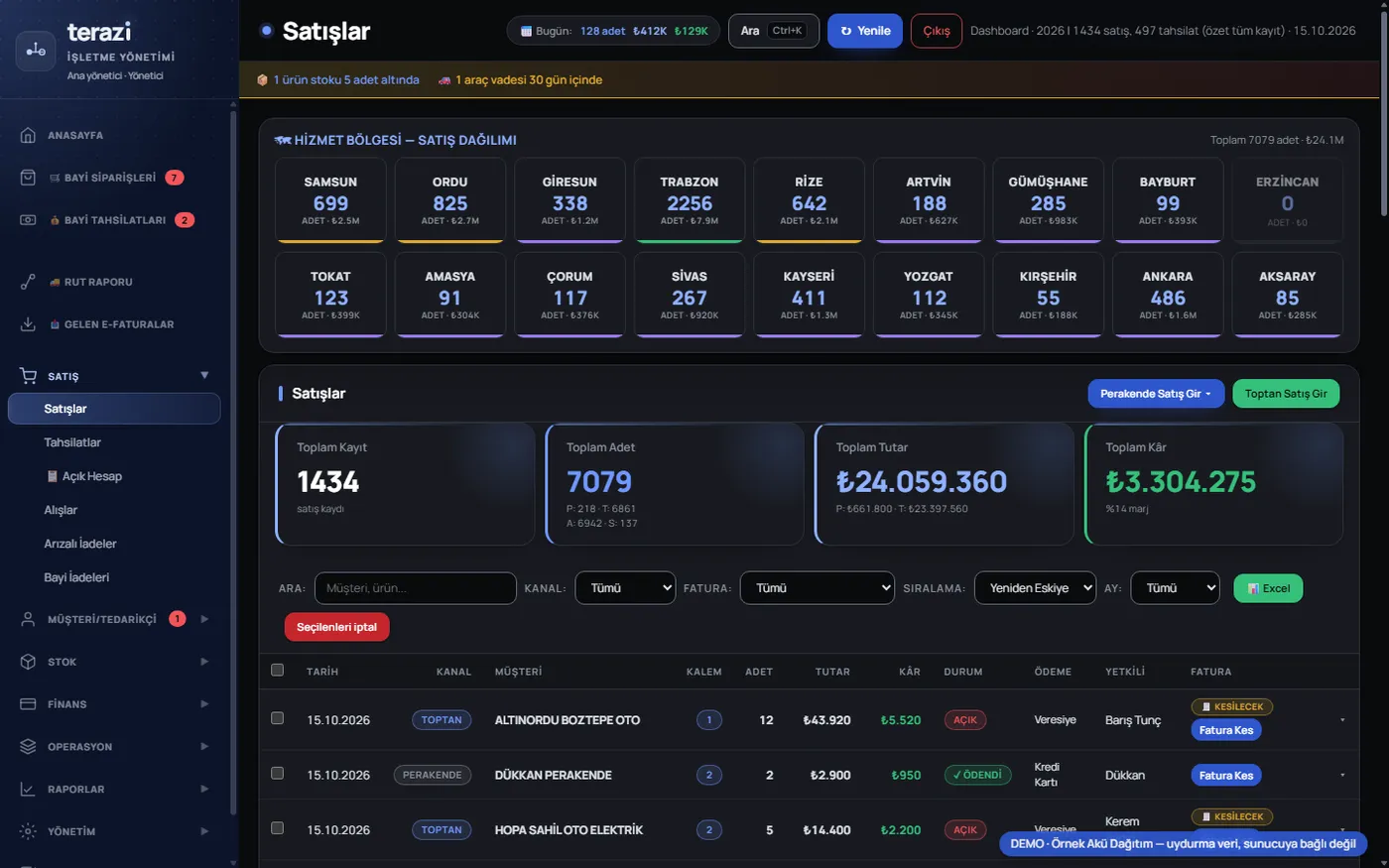The height and width of the screenshot is (868, 1389).
Task: Open Anasayfa via its home icon
Action: [28, 135]
